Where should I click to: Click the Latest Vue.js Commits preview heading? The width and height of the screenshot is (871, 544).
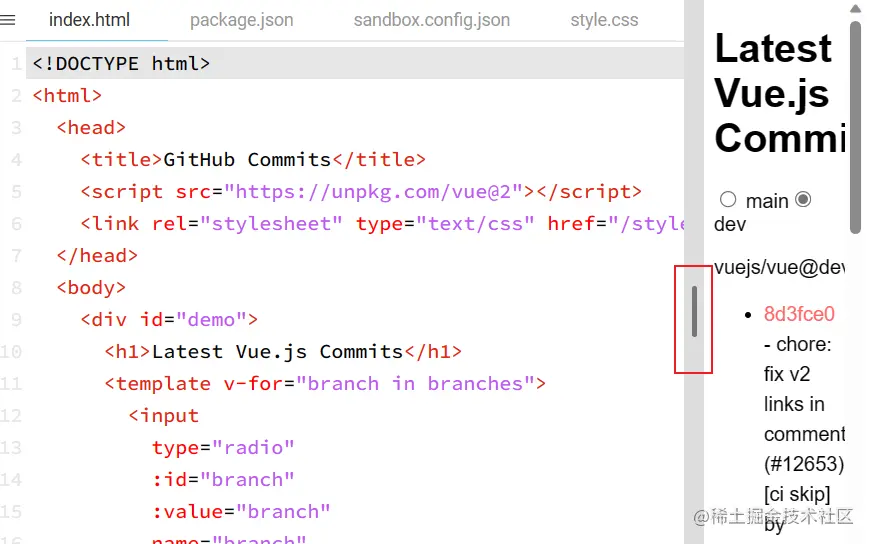pos(780,93)
